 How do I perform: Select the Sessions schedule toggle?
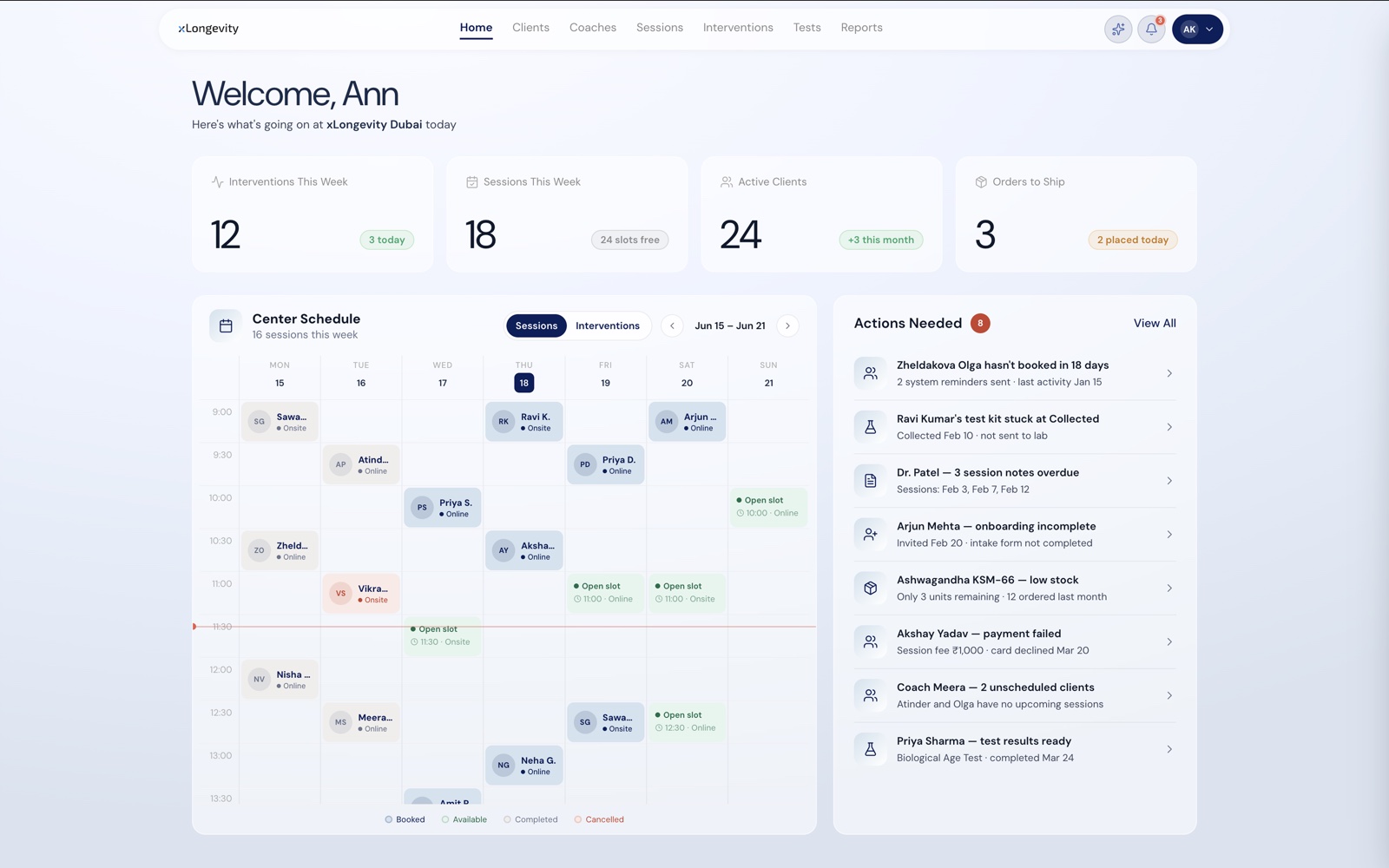tap(537, 325)
